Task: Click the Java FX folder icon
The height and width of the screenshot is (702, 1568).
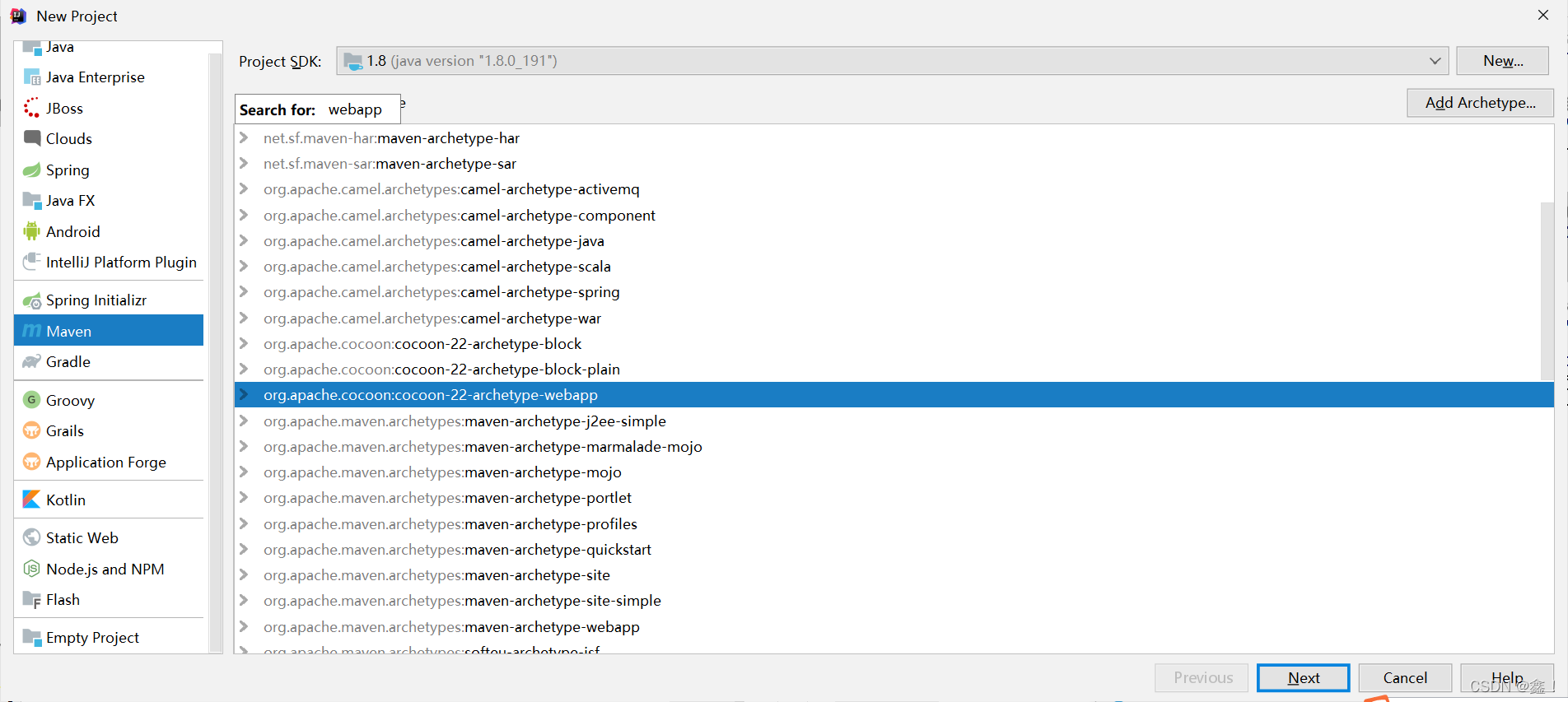Action: tap(32, 200)
